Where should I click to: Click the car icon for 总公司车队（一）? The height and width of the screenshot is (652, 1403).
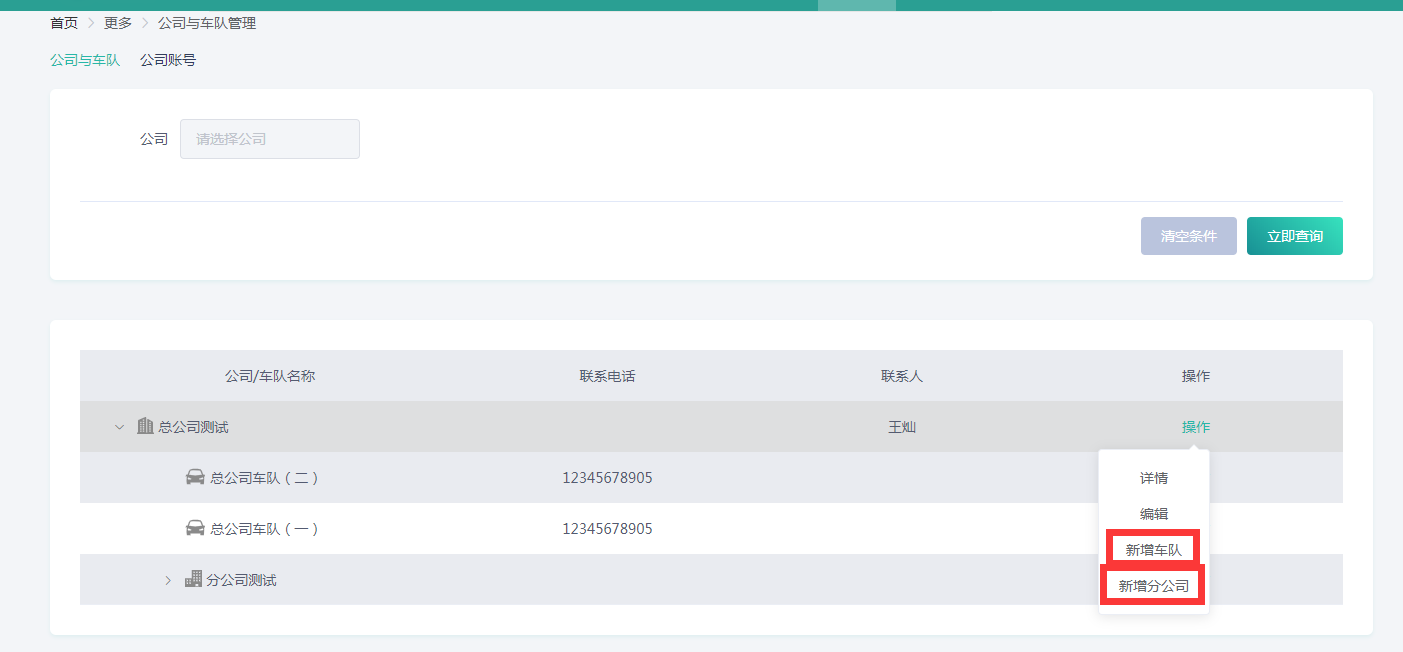click(195, 528)
